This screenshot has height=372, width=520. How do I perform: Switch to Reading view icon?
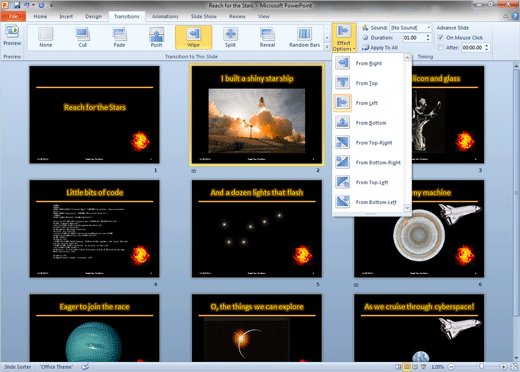(x=415, y=367)
